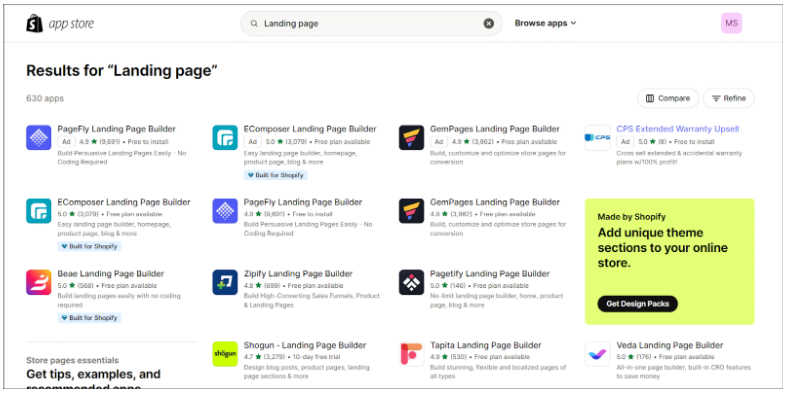
Task: Click the "Made by Shopify" banner label
Action: pos(631,217)
